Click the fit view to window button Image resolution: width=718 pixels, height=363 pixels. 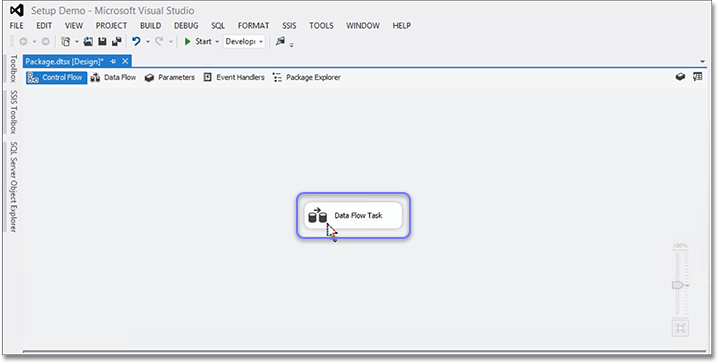[680, 328]
